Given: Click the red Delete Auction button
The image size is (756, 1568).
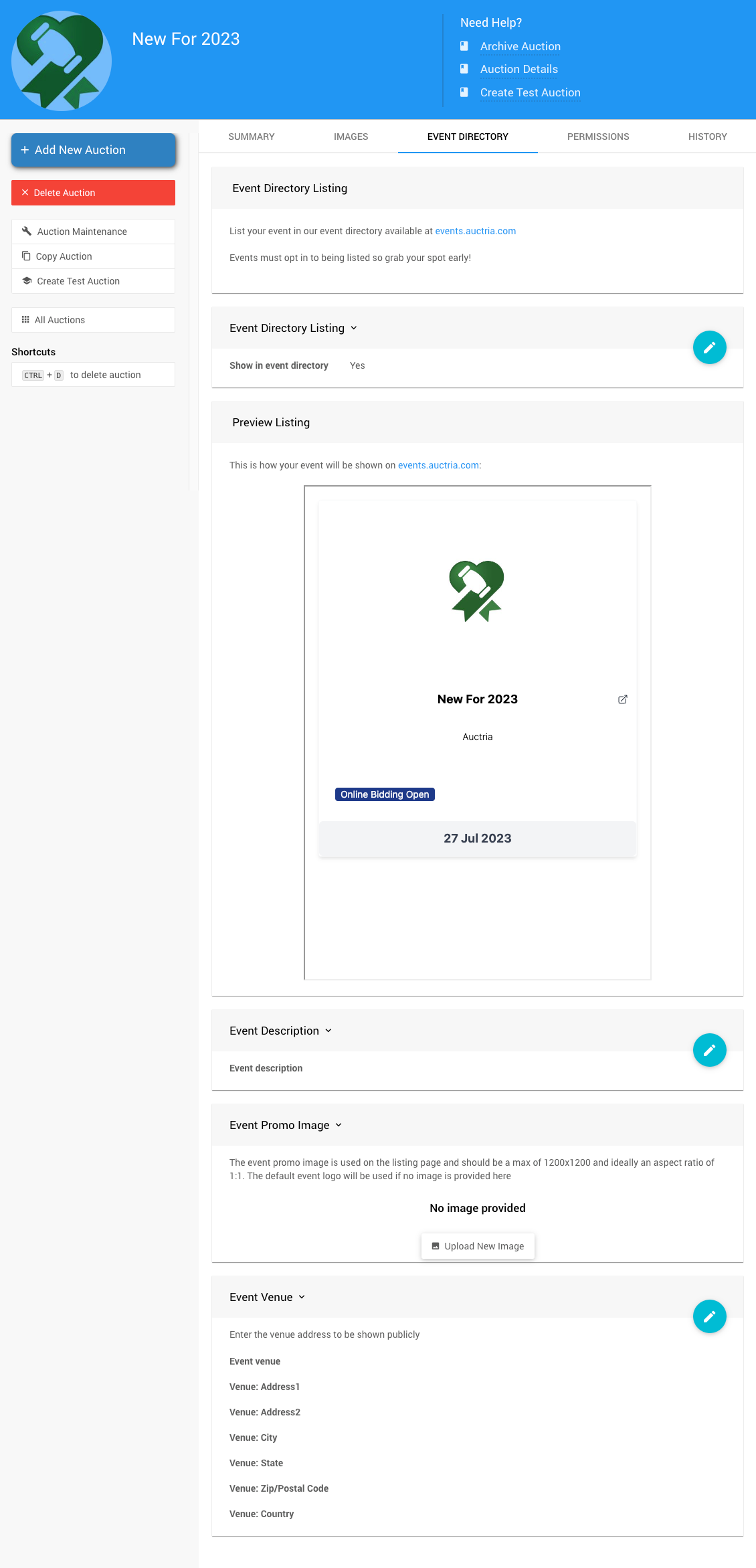Looking at the screenshot, I should 93,193.
